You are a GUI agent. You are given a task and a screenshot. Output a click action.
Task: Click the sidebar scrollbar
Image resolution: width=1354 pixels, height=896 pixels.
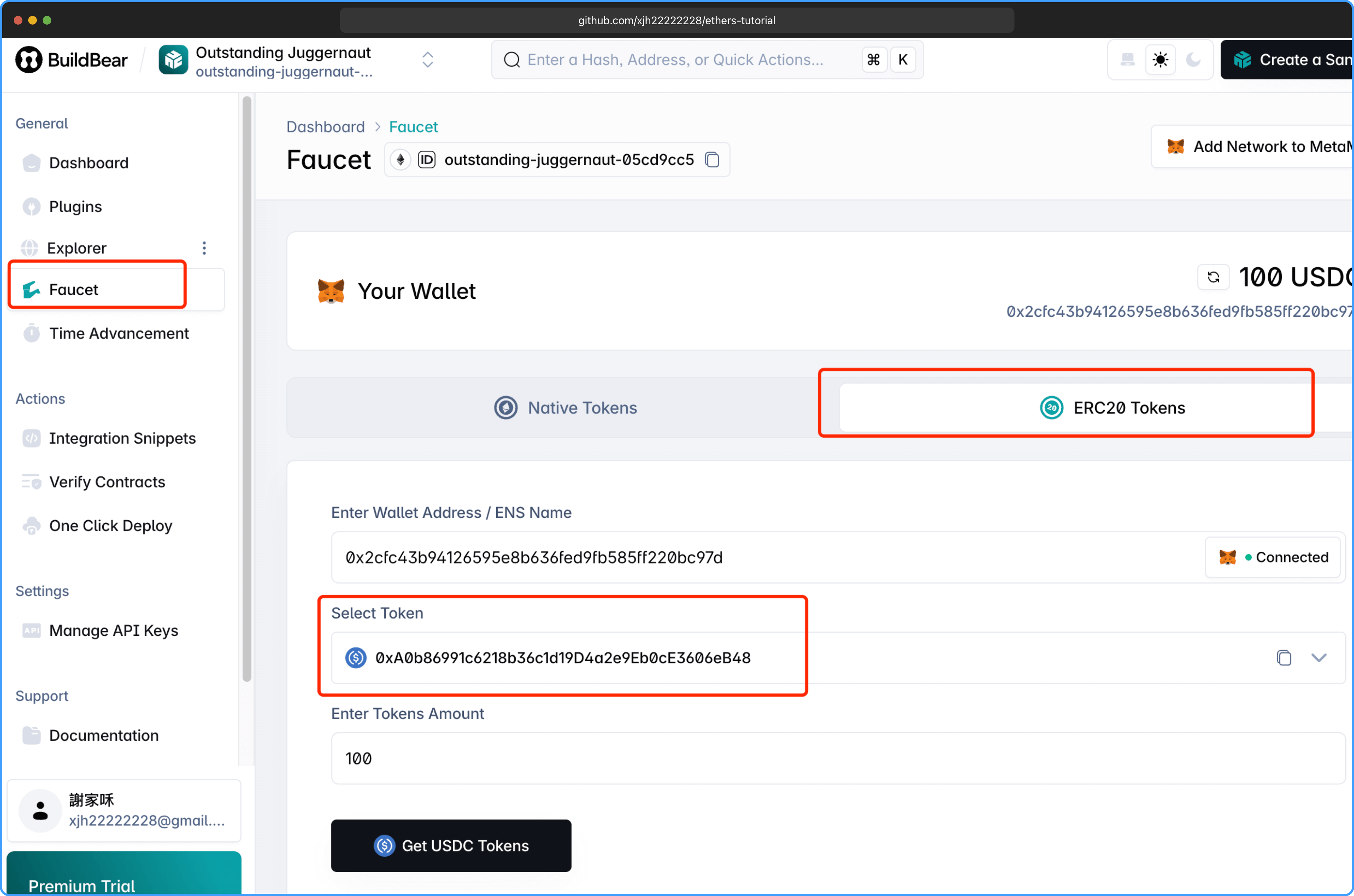(x=247, y=389)
